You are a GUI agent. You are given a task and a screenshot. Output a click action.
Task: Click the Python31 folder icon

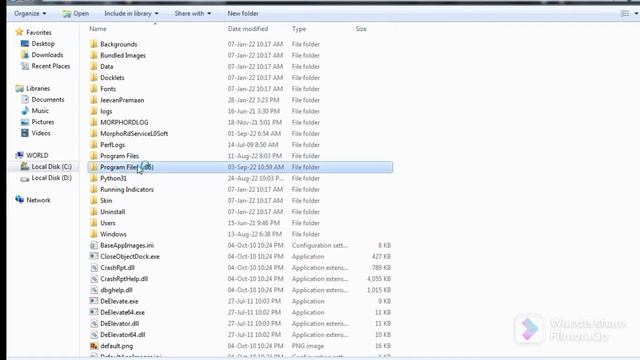(94, 178)
